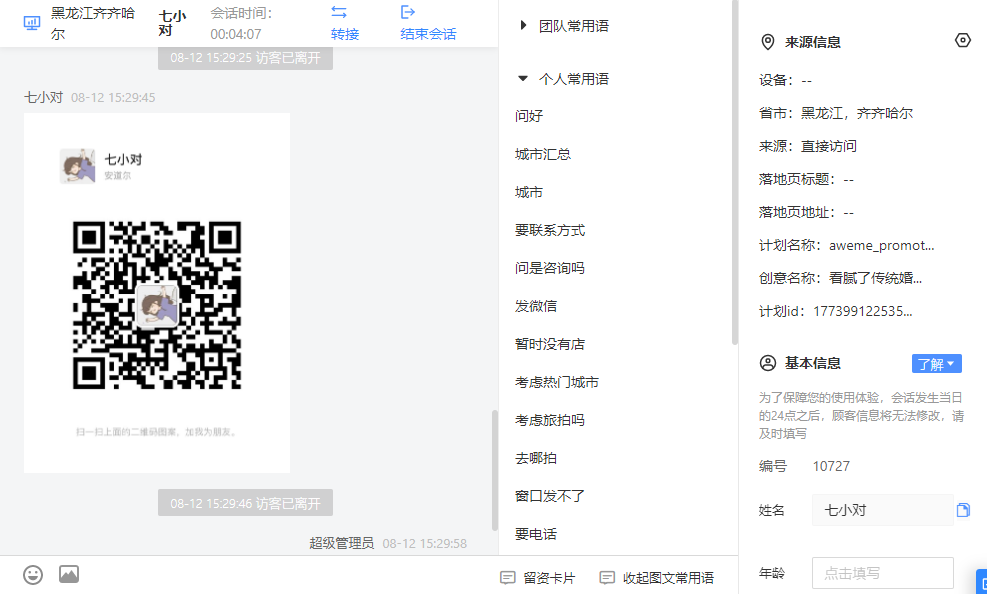This screenshot has height=594, width=987.
Task: Click the 08-12 15:29:46 访客已离开 notice
Action: pos(245,503)
